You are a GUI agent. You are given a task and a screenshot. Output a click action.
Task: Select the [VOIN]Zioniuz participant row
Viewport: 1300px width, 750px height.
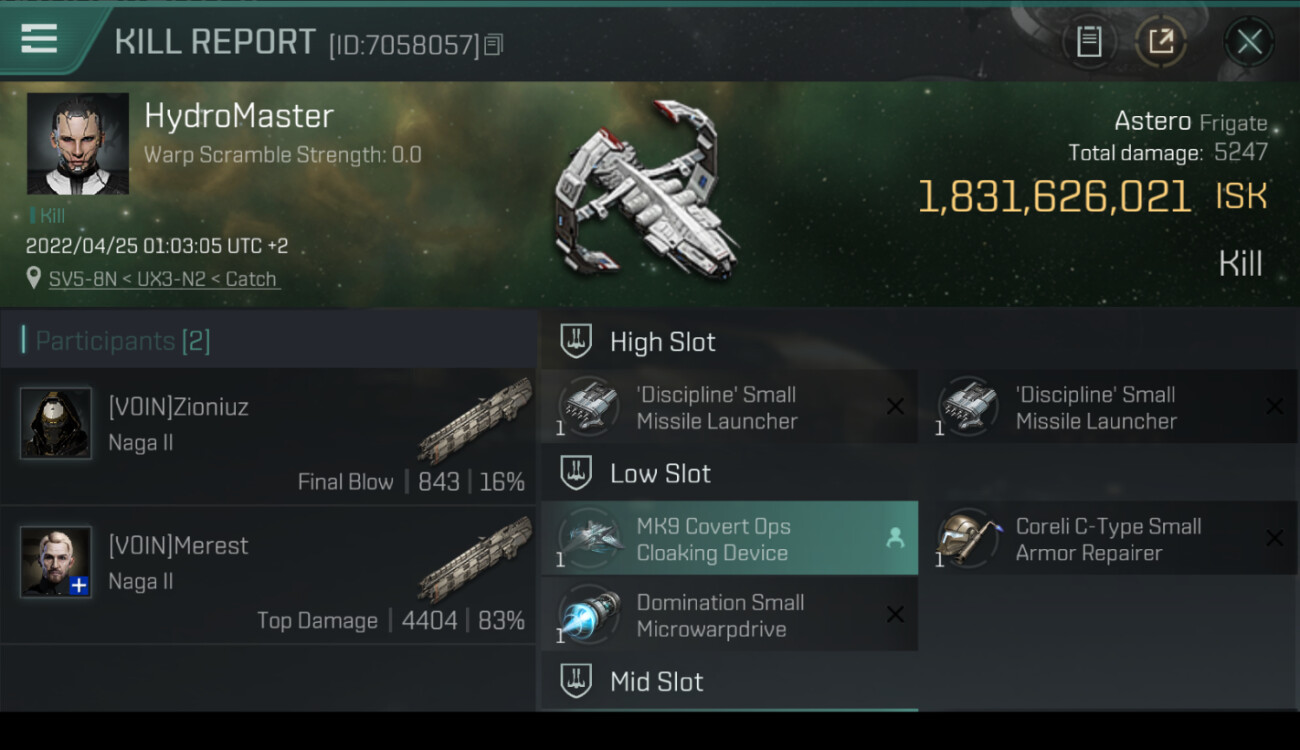268,436
